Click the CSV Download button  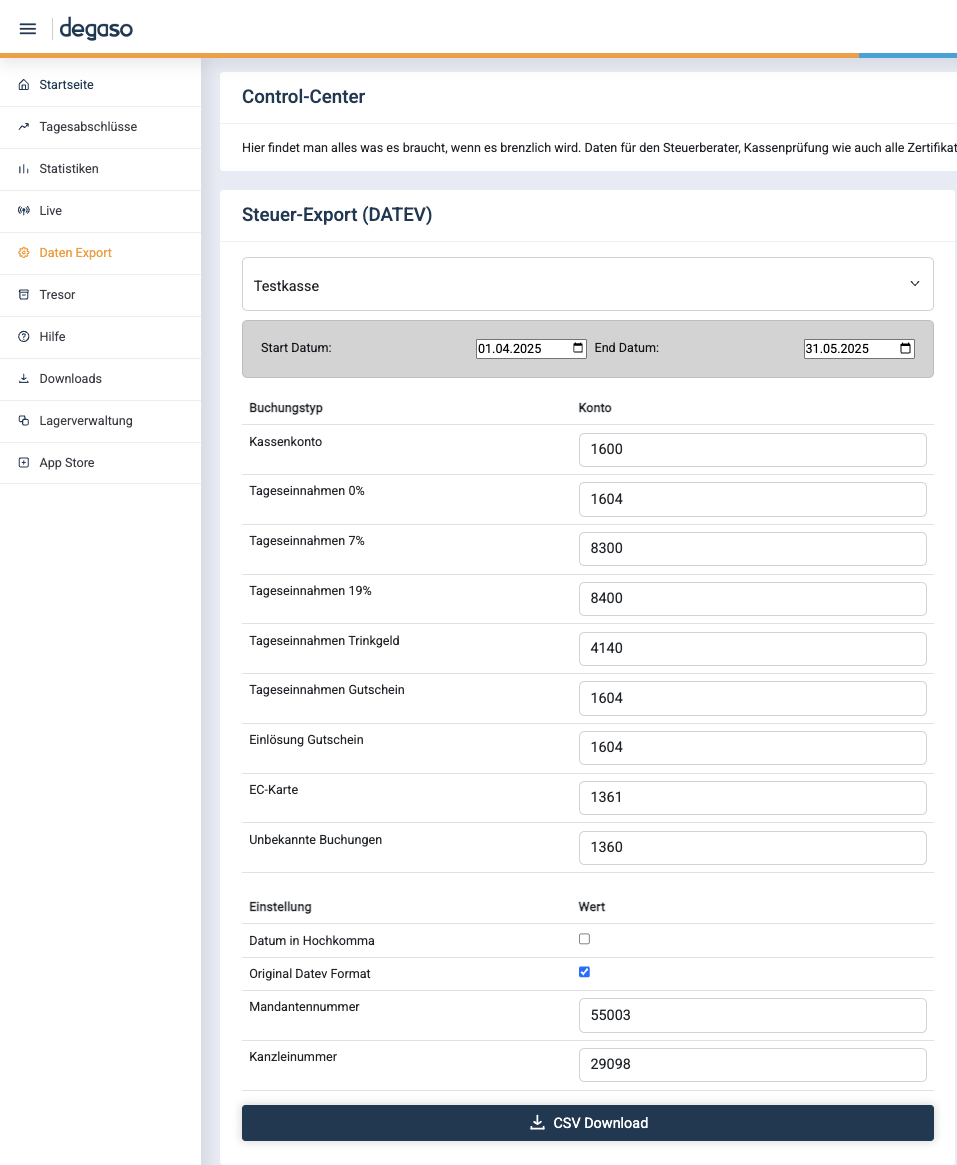point(588,1123)
